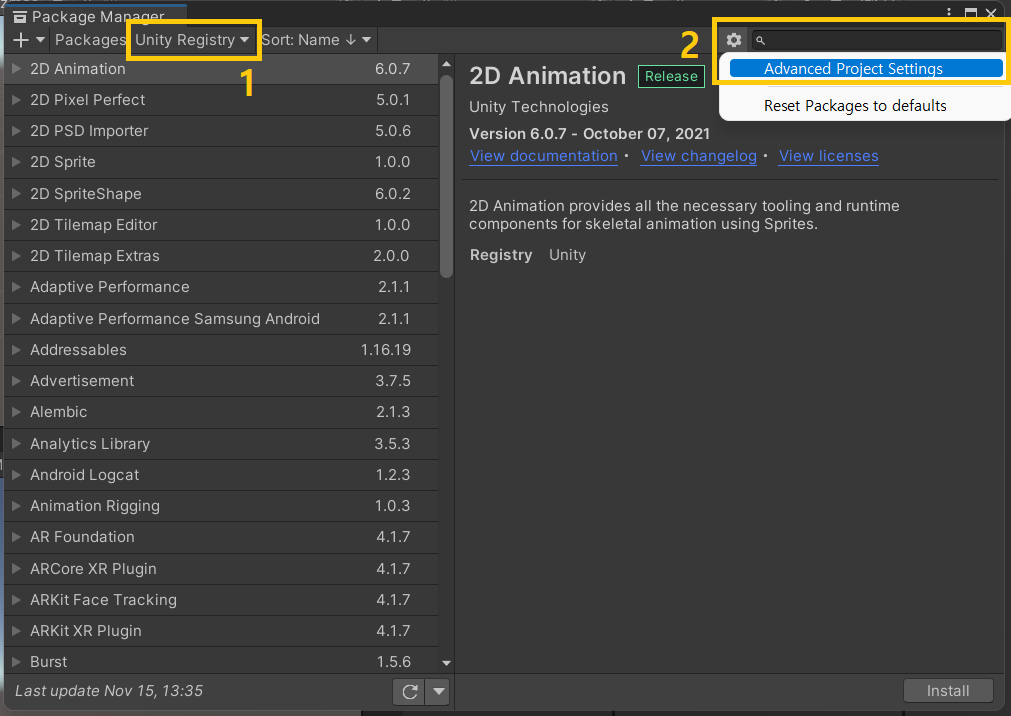The height and width of the screenshot is (716, 1011).
Task: Open the add package dropdown arrow
Action: tap(40, 40)
